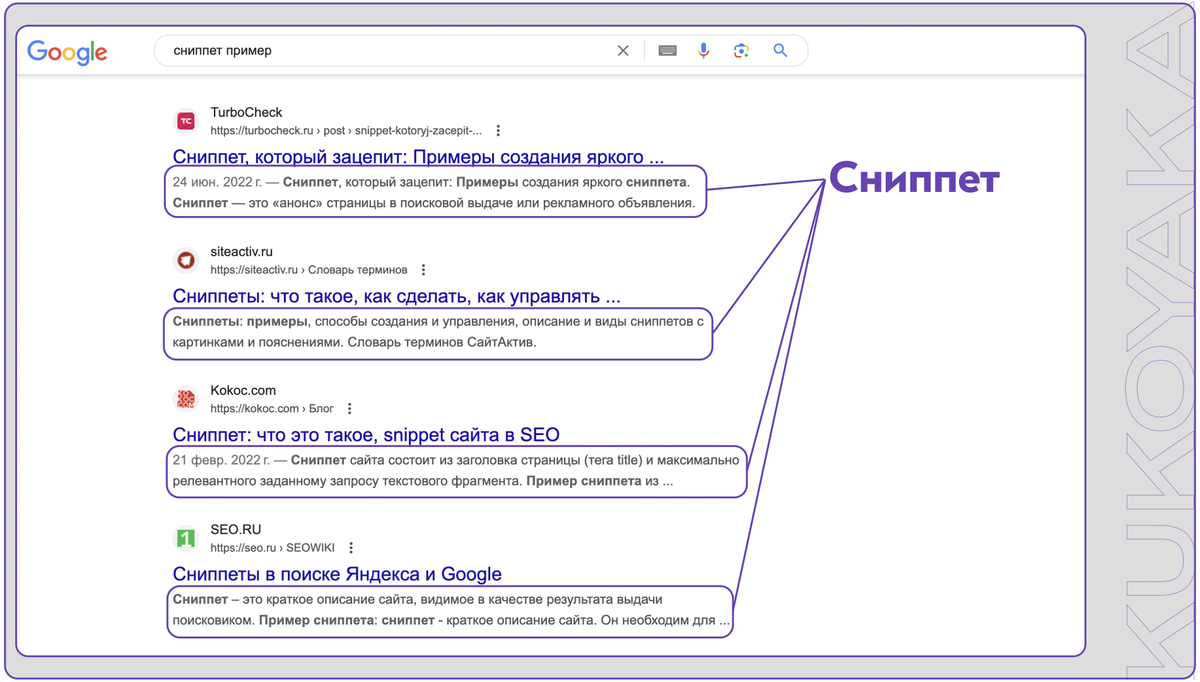This screenshot has height=682, width=1200.
Task: Open the Kokoc.com favicon
Action: 186,399
